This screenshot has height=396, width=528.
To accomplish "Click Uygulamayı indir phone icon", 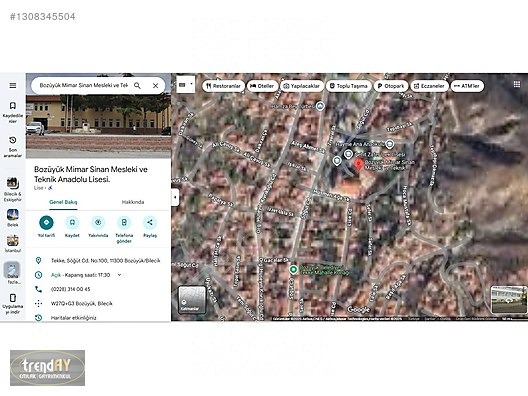I will (x=12, y=298).
